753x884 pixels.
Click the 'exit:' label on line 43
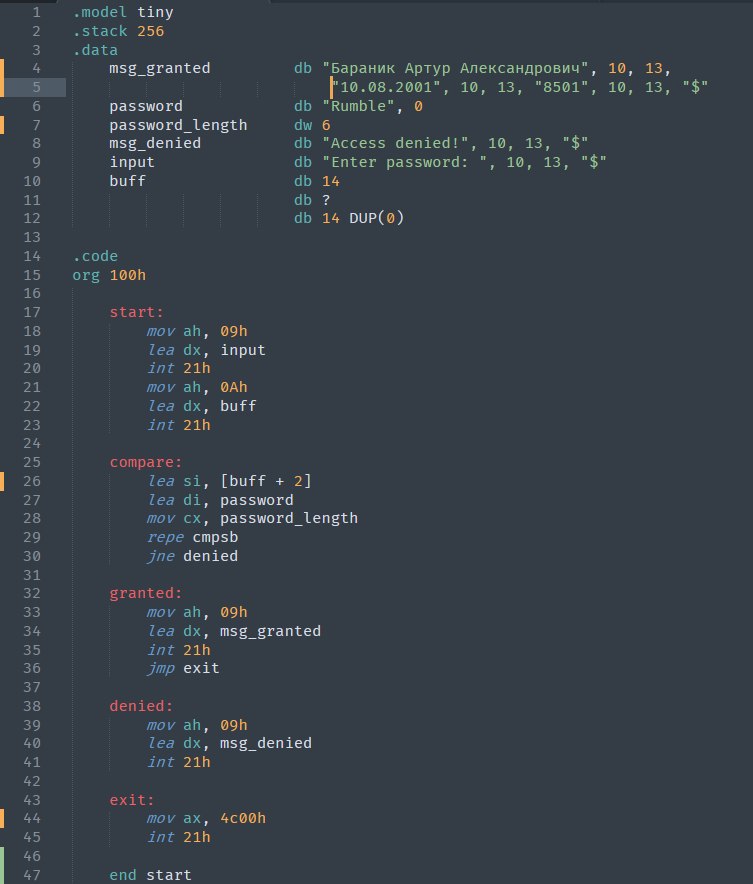point(132,800)
